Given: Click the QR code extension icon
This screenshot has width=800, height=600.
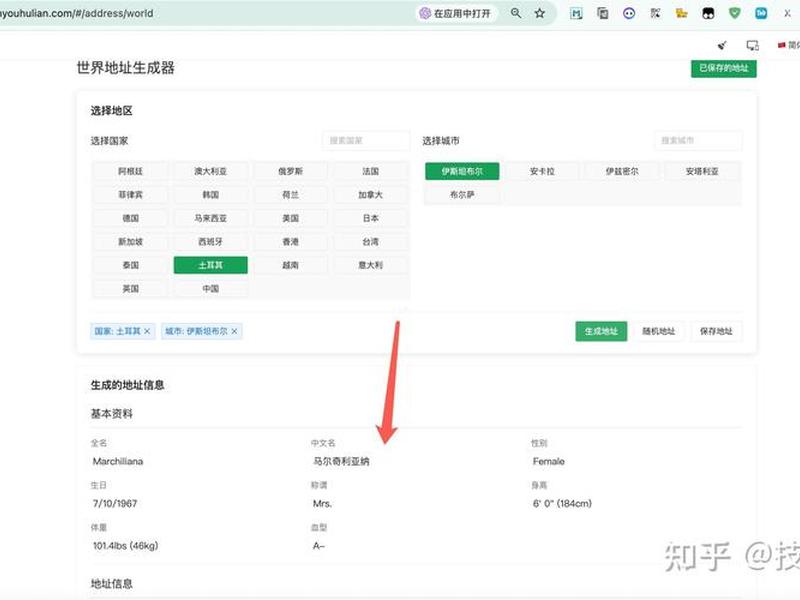Looking at the screenshot, I should (x=656, y=13).
